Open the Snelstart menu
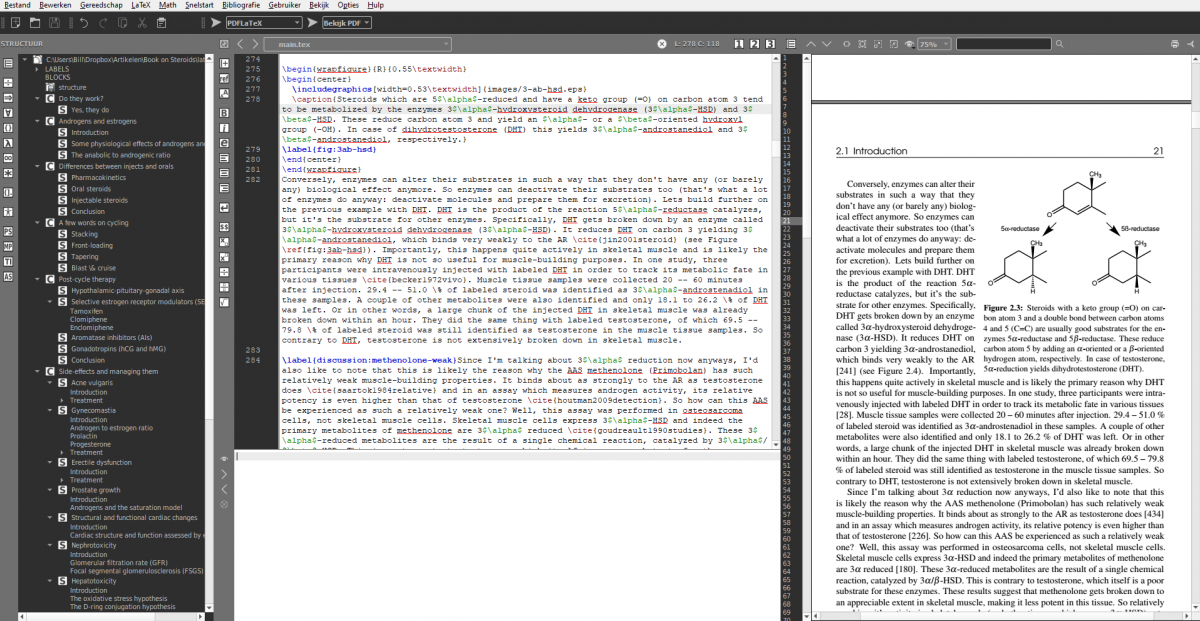 pyautogui.click(x=199, y=5)
